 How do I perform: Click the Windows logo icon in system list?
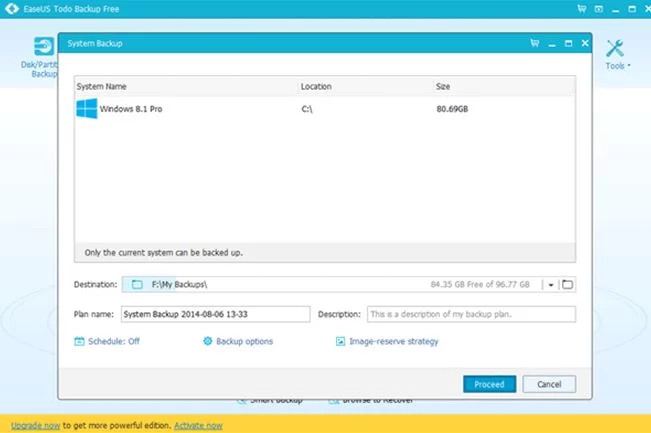tap(86, 108)
